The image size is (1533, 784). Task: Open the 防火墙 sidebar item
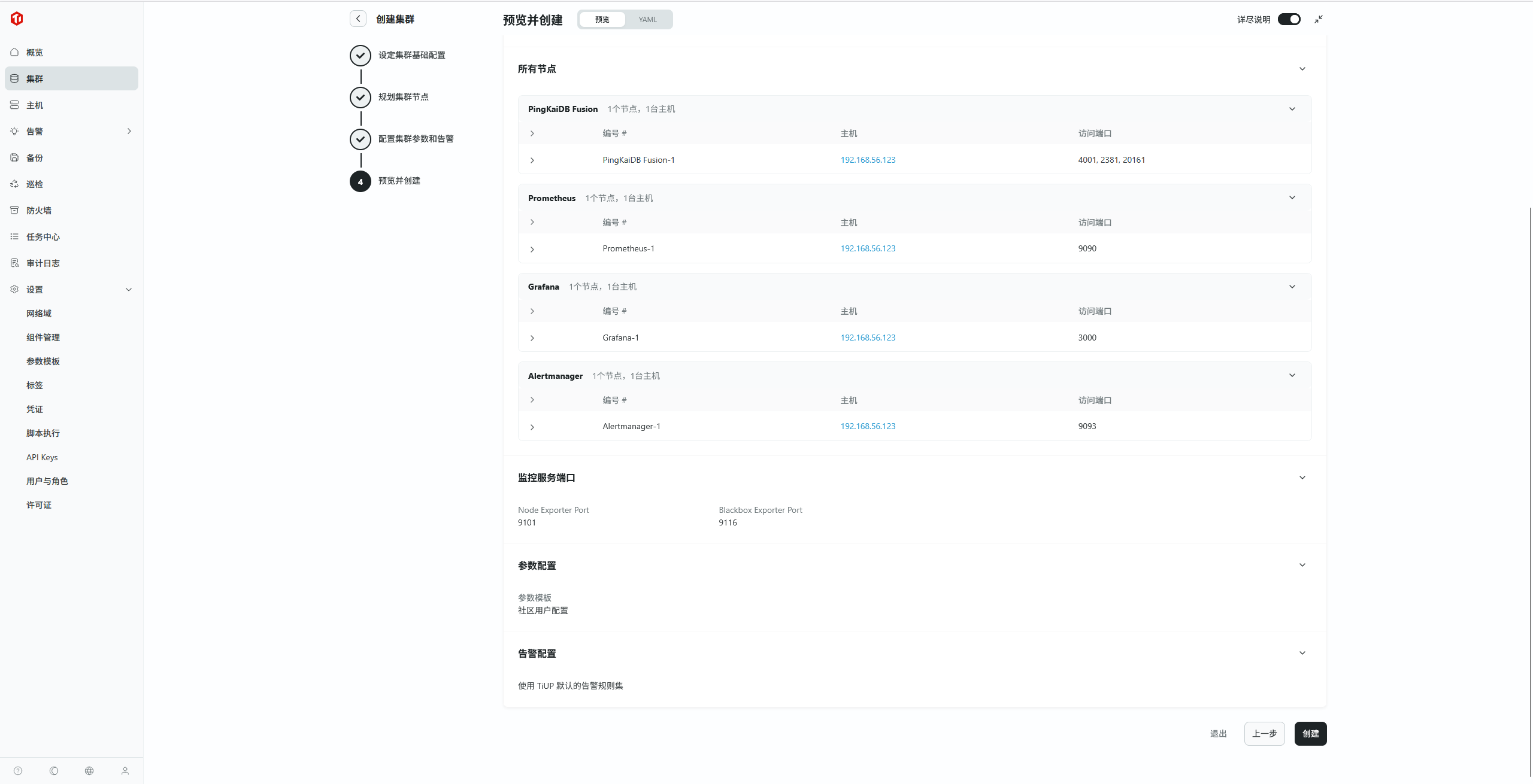pyautogui.click(x=39, y=211)
